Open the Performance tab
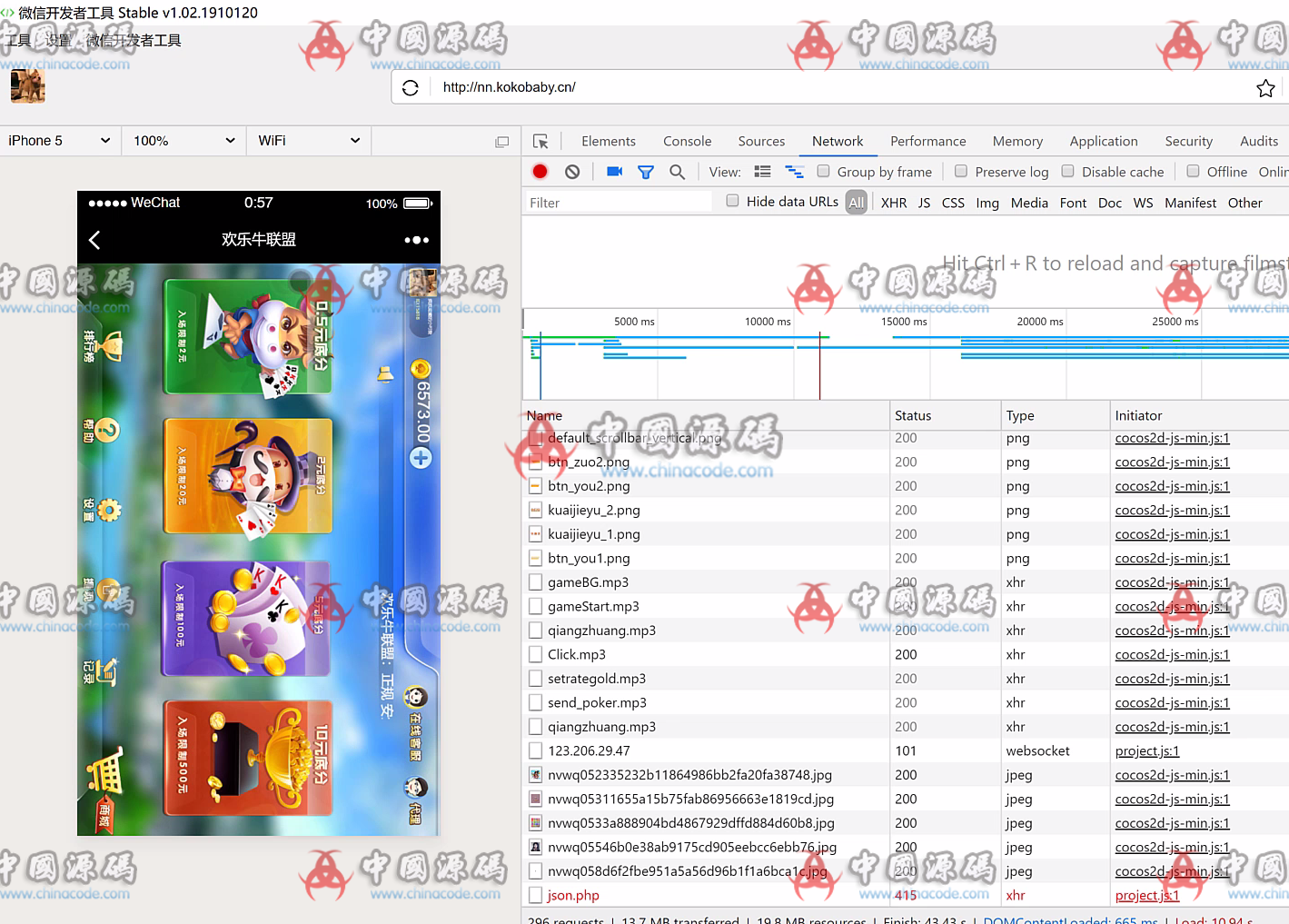This screenshot has width=1289, height=924. pos(928,141)
